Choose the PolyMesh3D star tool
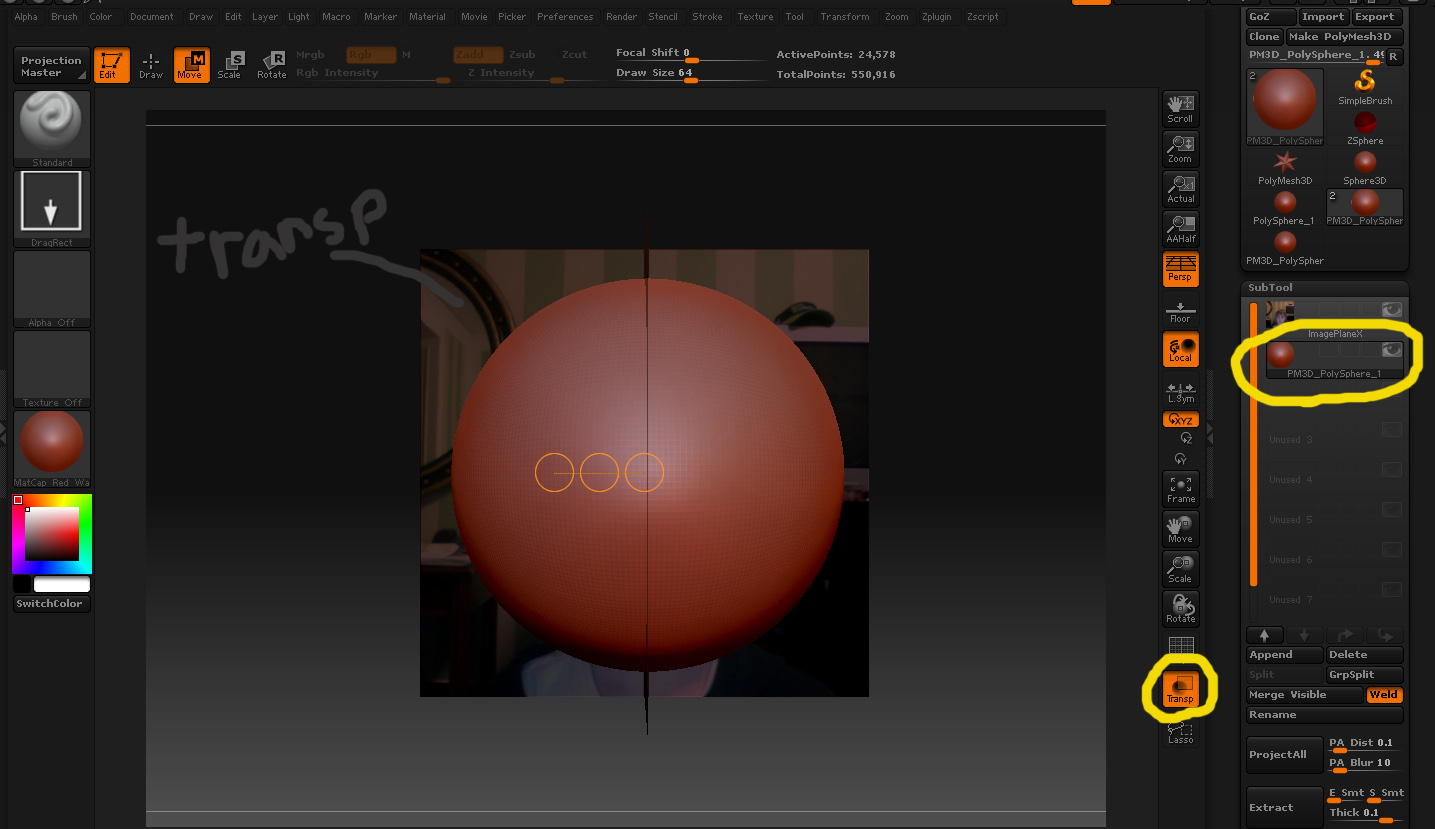 [x=1285, y=168]
